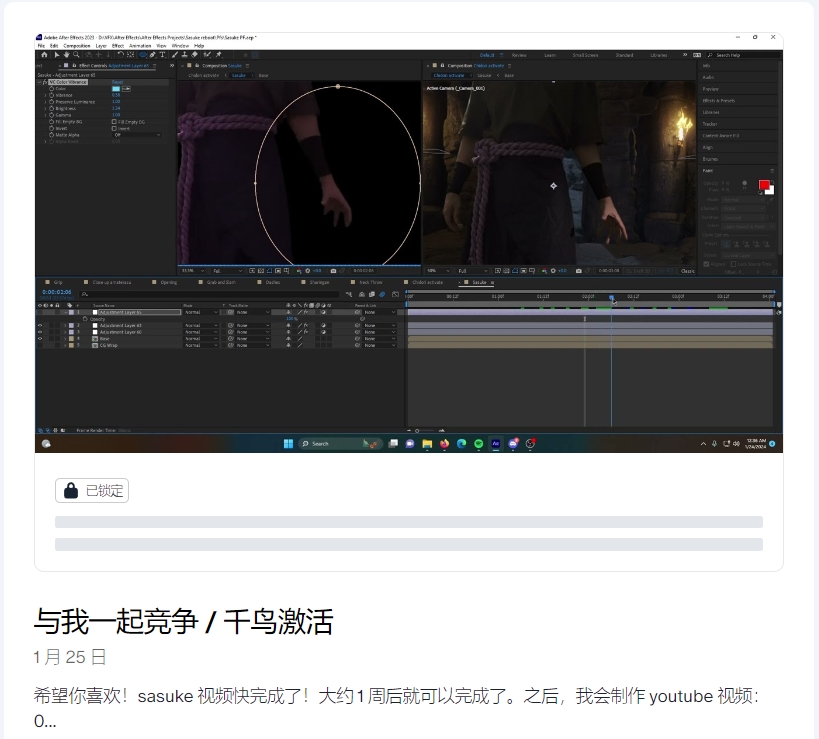Click the timeline layer search icon

(x=85, y=294)
